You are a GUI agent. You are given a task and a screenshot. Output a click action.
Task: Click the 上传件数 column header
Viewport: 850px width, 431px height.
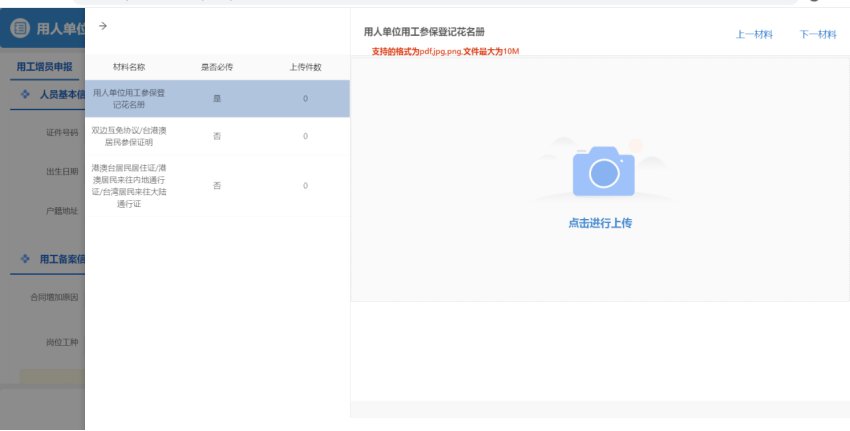[305, 67]
